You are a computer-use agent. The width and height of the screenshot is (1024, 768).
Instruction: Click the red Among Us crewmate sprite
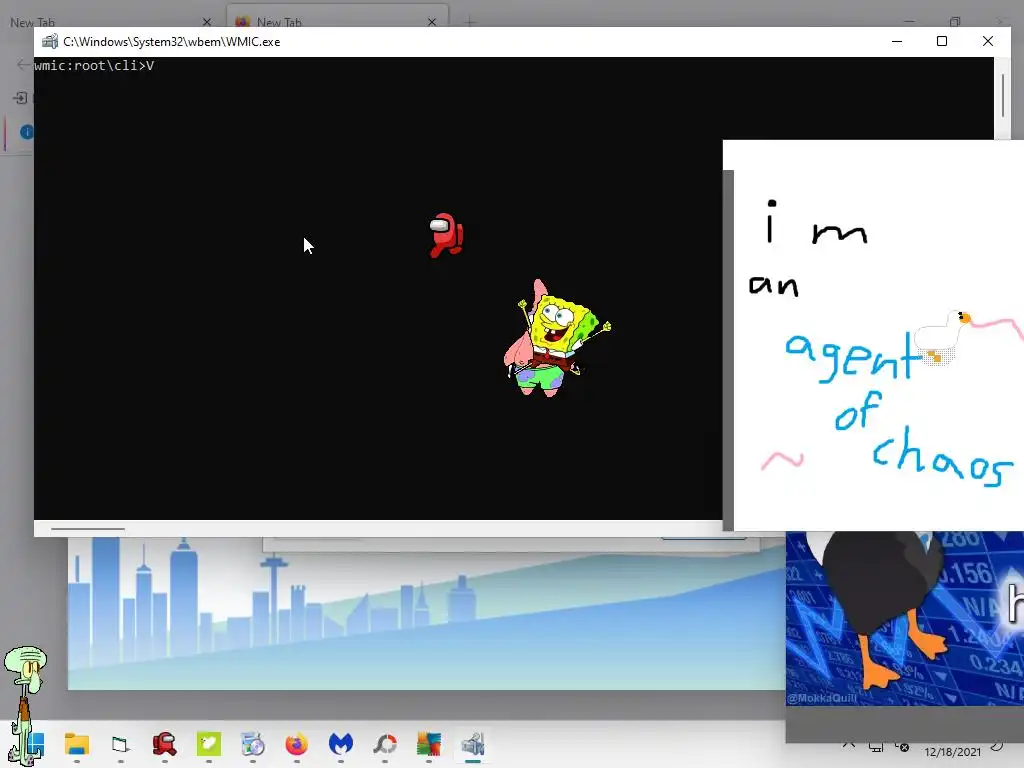[446, 235]
